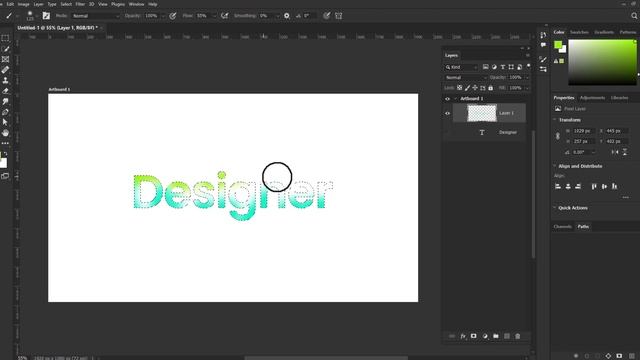Viewport: 640px width, 360px height.
Task: Click the symmetry options butterfly icon
Action: tap(338, 16)
